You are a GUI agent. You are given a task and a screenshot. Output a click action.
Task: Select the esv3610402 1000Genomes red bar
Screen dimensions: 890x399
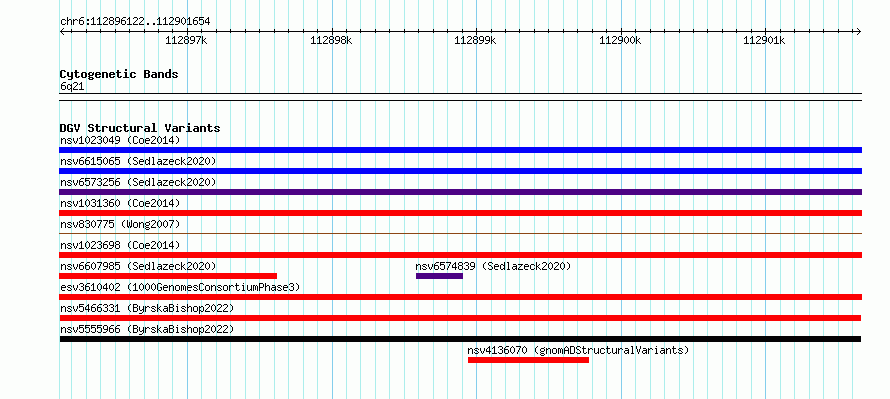(x=460, y=297)
